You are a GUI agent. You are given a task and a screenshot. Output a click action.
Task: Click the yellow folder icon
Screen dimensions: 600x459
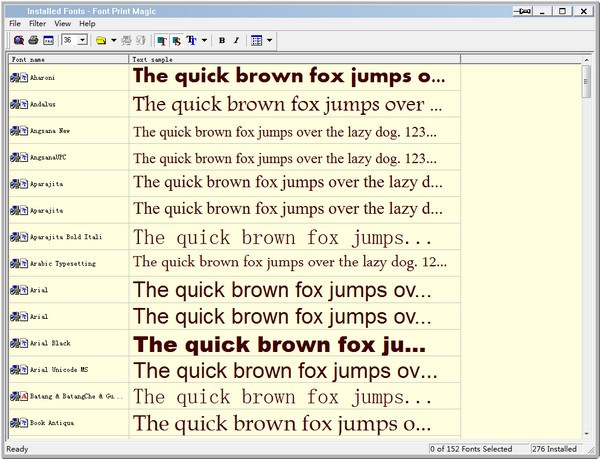(101, 40)
